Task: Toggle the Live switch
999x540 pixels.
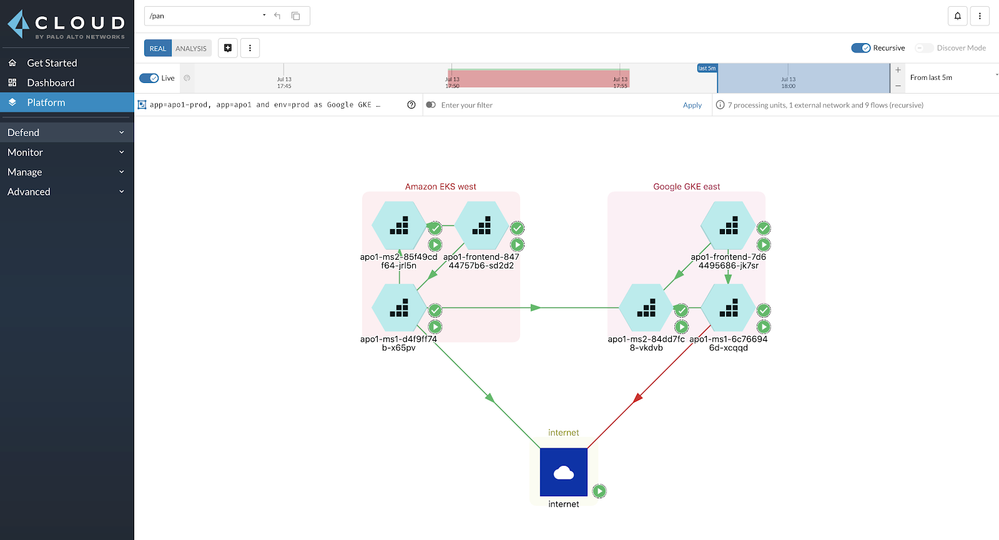Action: 149,78
